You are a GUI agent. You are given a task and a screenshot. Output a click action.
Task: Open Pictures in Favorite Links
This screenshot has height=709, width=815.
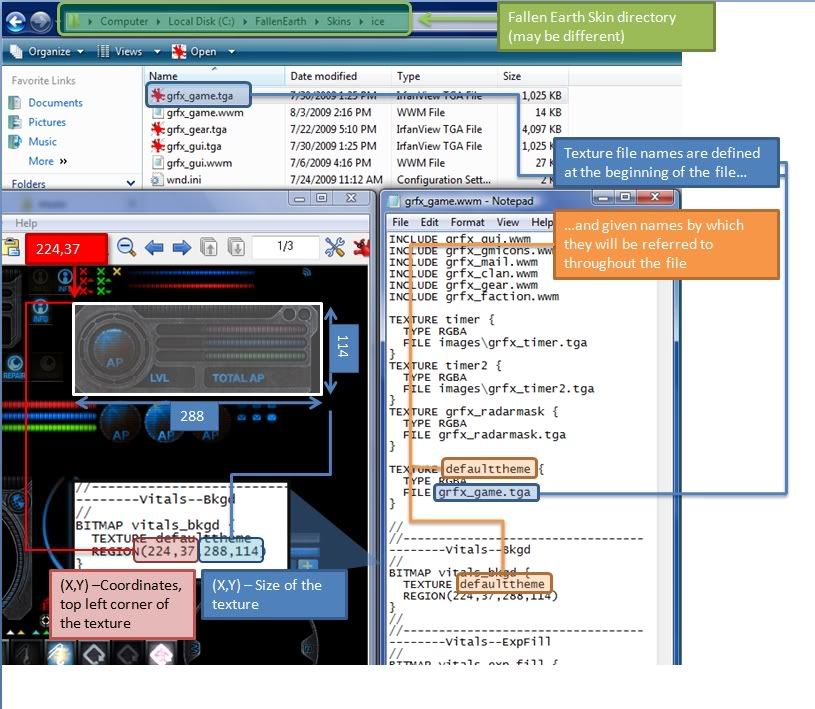tap(47, 122)
